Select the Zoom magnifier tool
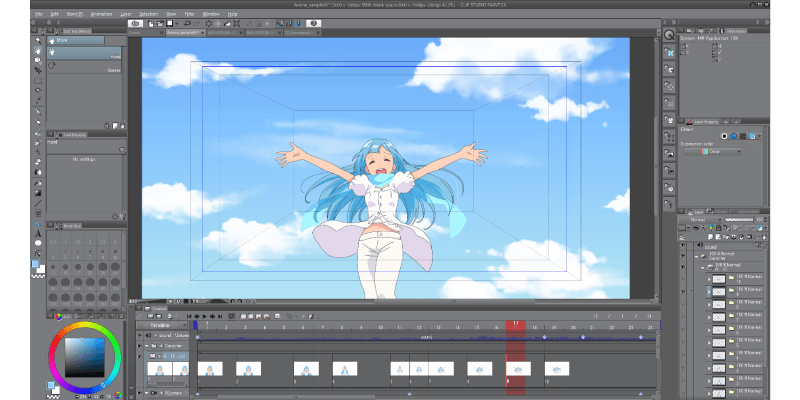Viewport: 800px width, 400px height. point(38,40)
